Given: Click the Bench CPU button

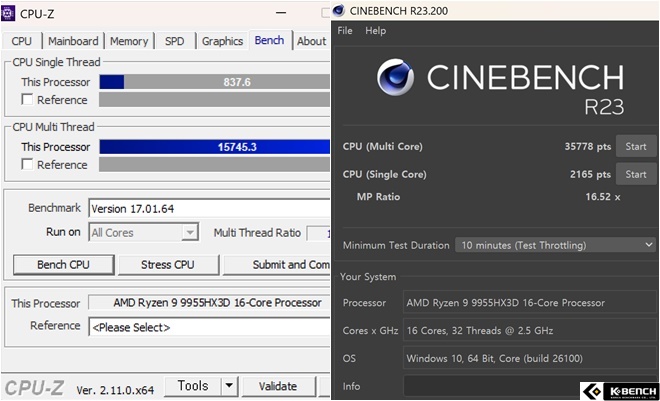Looking at the screenshot, I should pyautogui.click(x=64, y=265).
